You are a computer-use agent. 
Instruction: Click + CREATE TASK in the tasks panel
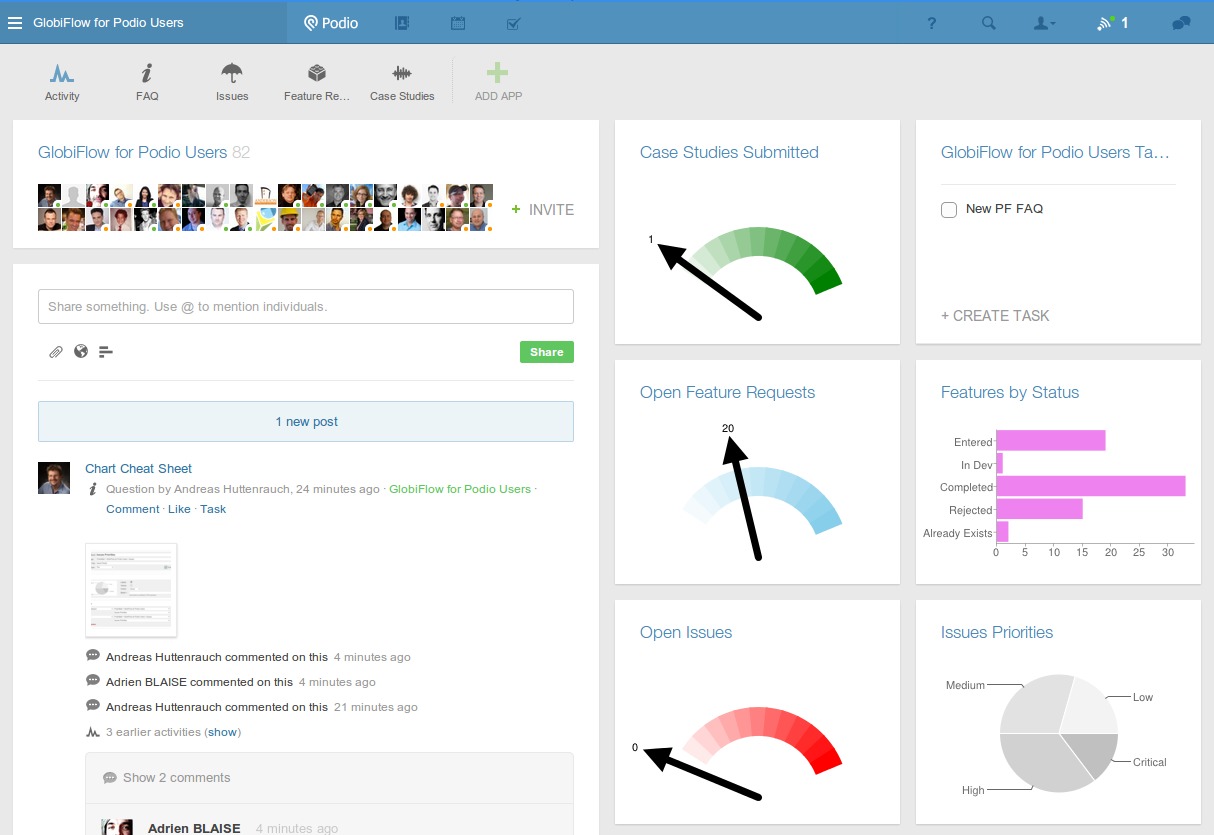pos(995,316)
